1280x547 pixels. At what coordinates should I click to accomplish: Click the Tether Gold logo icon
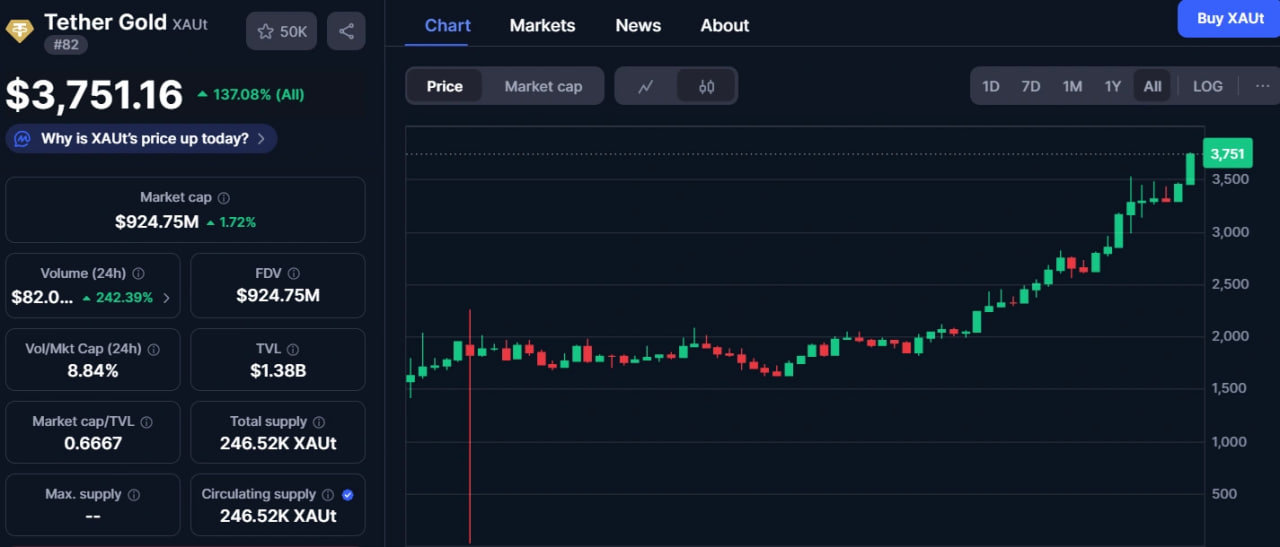tap(20, 31)
